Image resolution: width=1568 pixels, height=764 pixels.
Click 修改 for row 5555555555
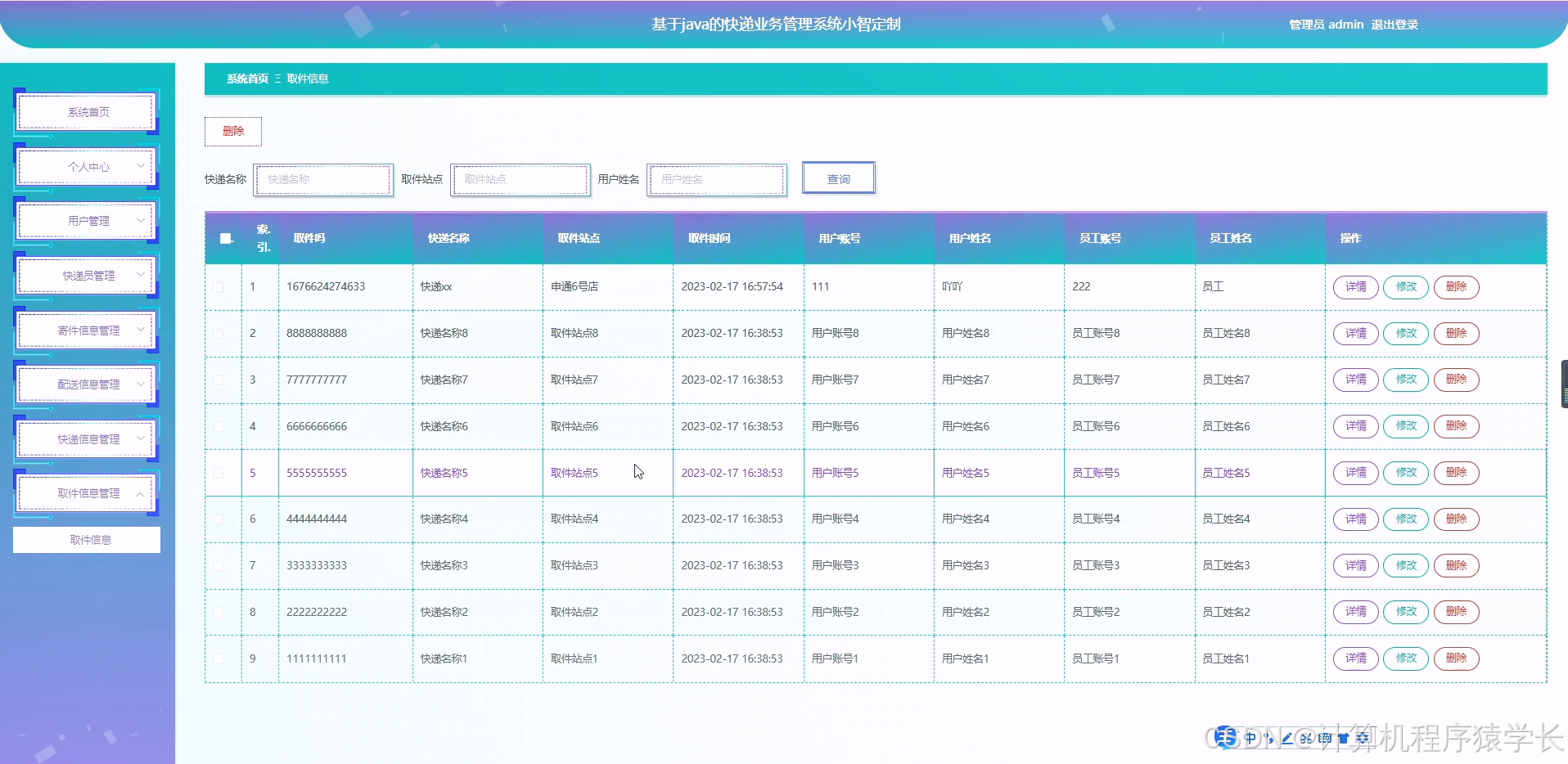tap(1406, 473)
